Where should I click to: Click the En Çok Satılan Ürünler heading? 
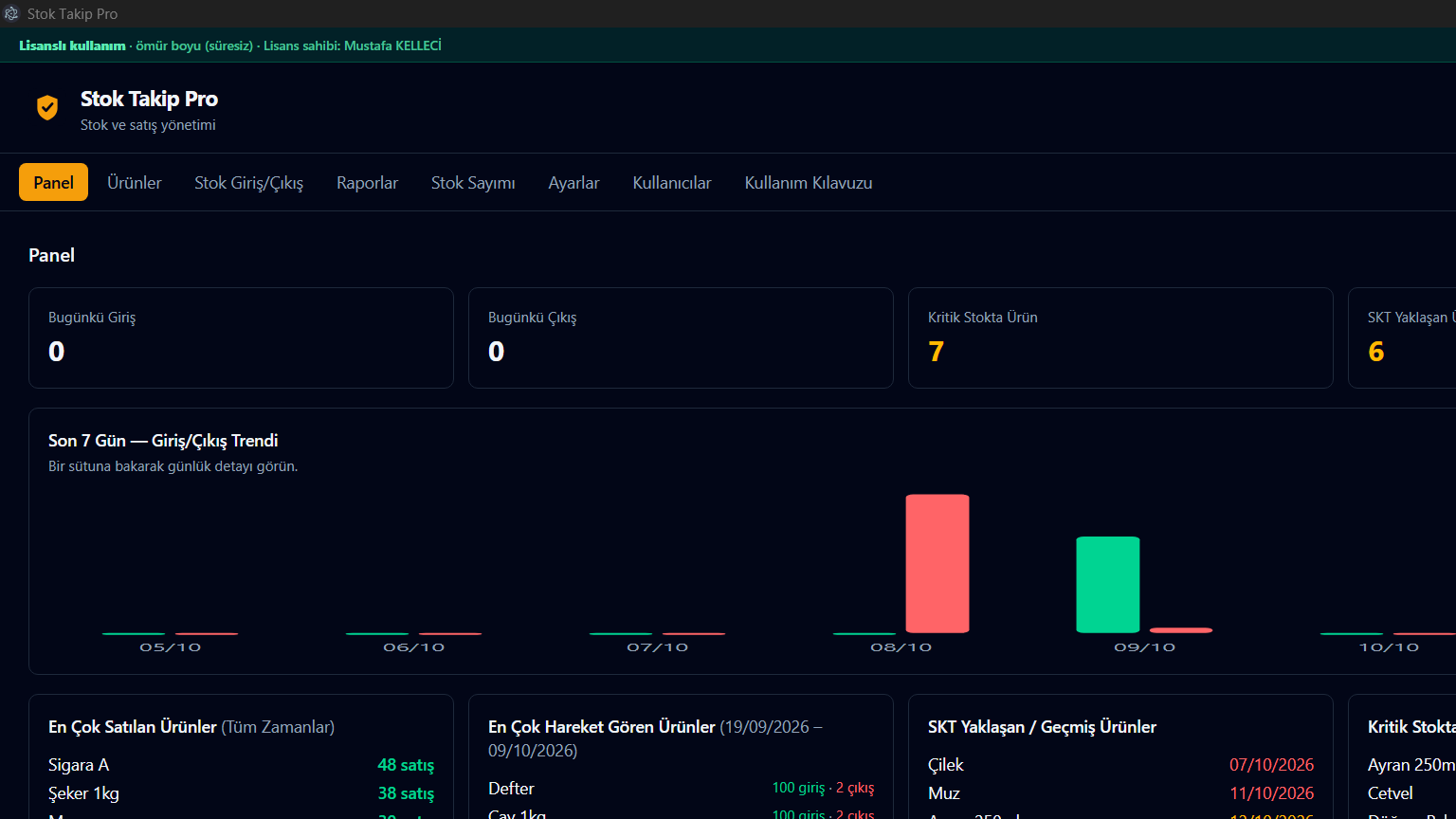[x=133, y=727]
